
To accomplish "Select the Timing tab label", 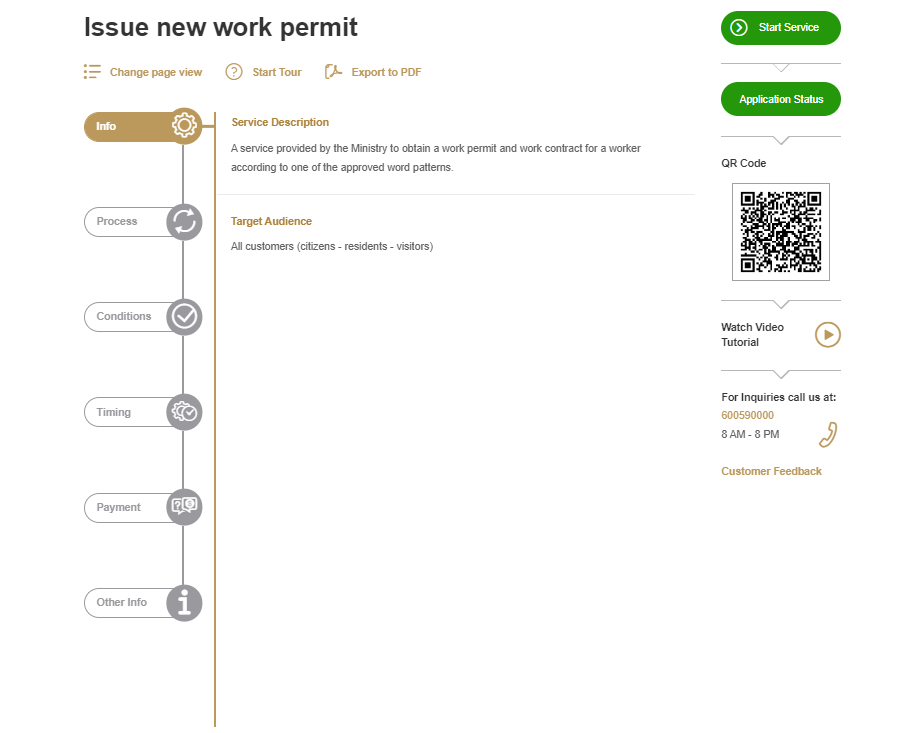I will pyautogui.click(x=114, y=412).
